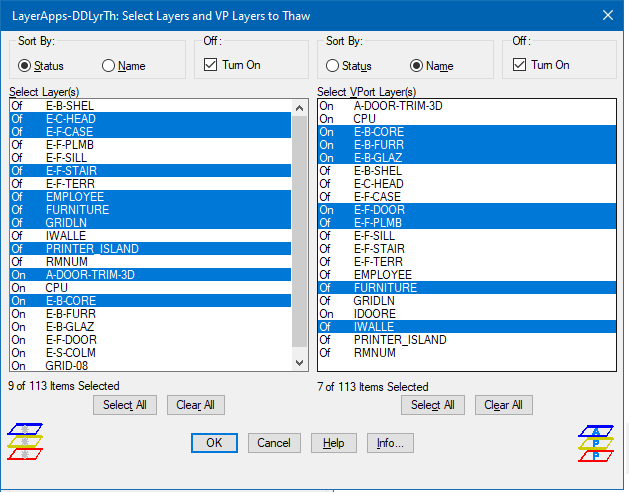Deselect A-DOOR-TRIM-3D in Layers list
Image resolution: width=632 pixels, height=493 pixels.
click(150, 275)
